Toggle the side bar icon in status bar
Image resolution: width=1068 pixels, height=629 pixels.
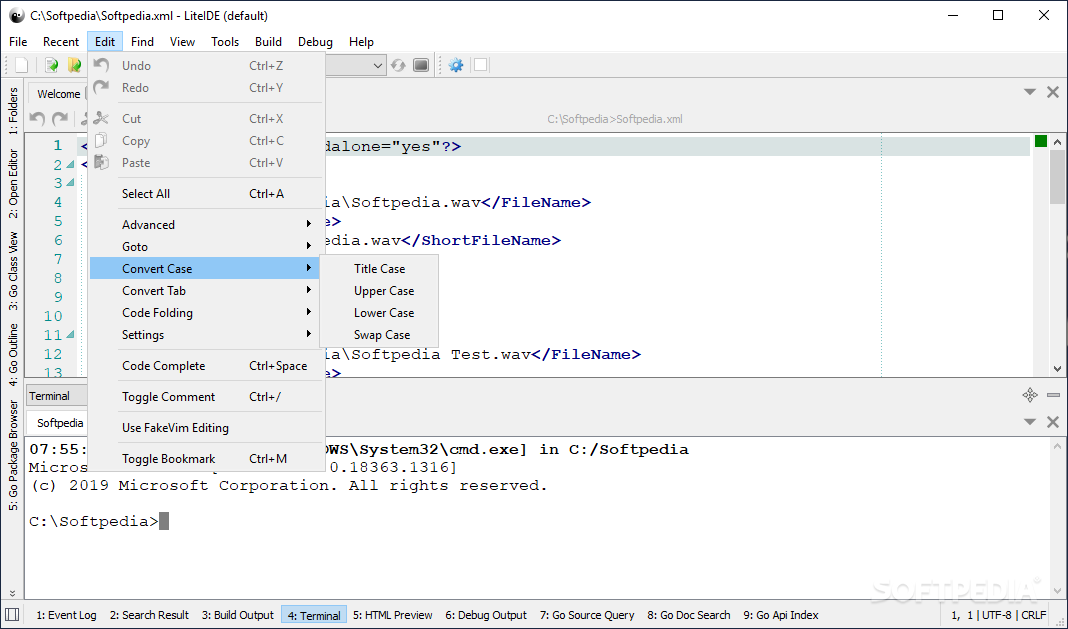(x=12, y=615)
